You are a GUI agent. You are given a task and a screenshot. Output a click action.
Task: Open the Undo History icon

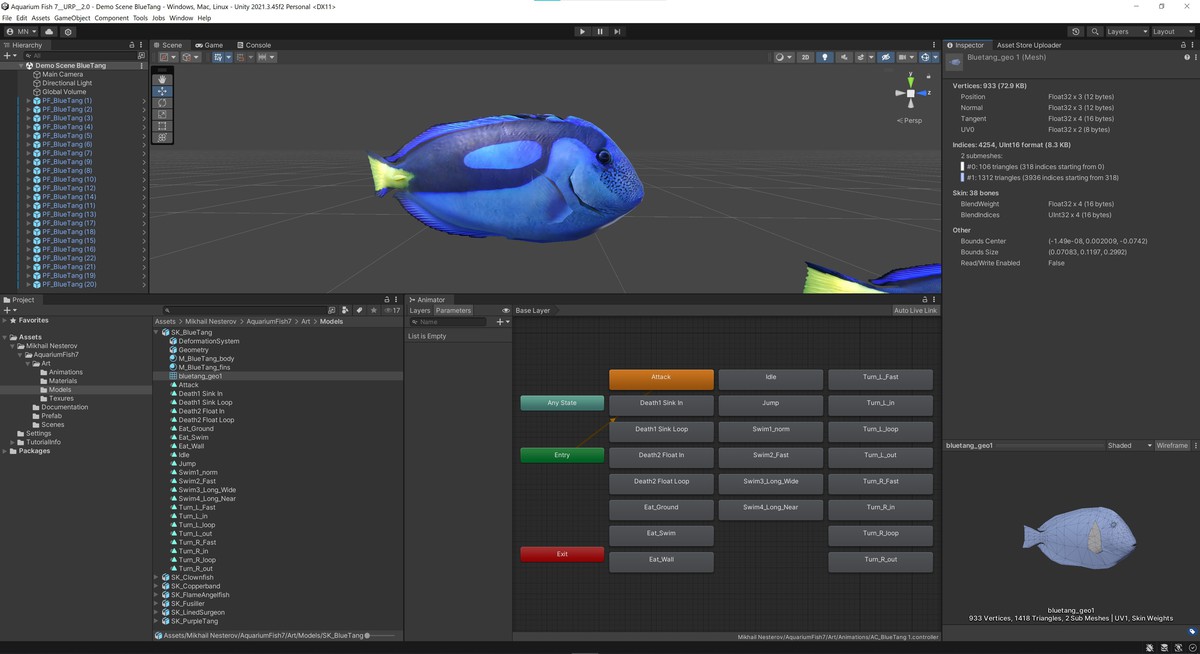(1076, 32)
